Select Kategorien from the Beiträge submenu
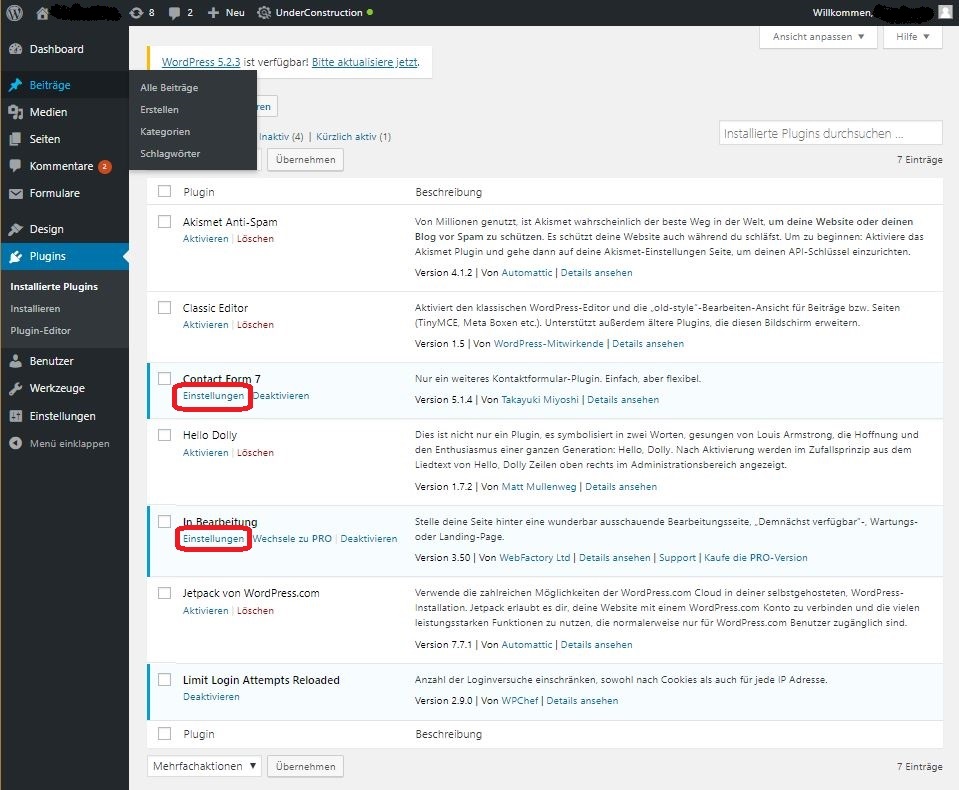The image size is (959, 790). coord(164,131)
